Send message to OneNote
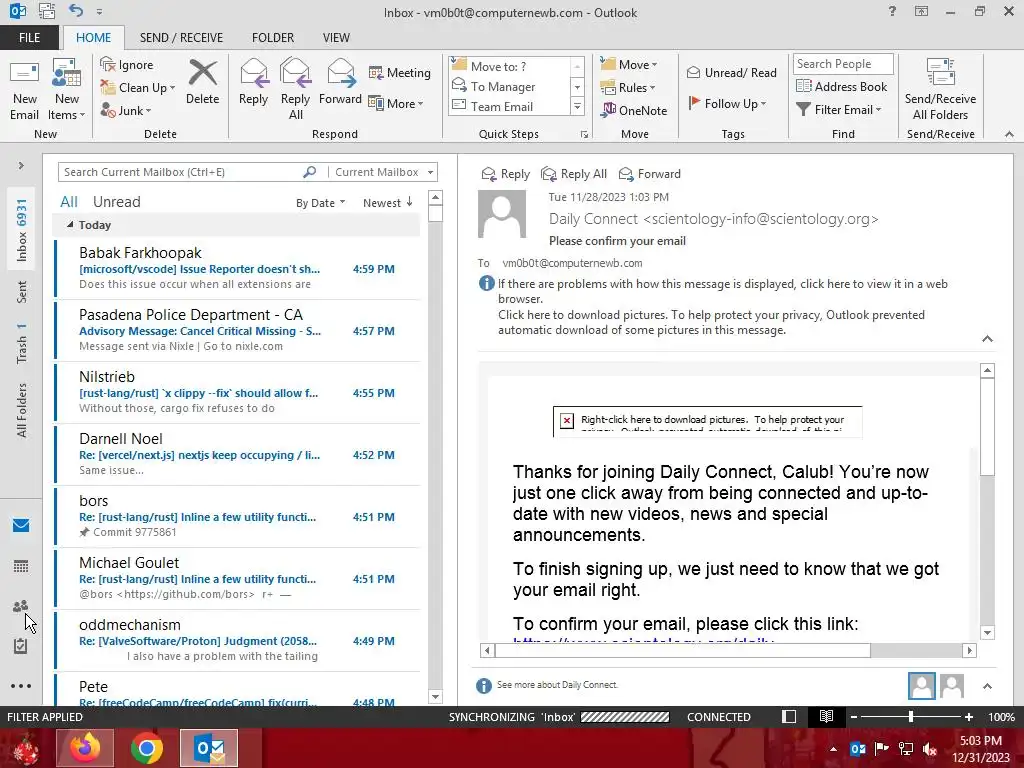Screen dimensions: 1024x768 (634, 110)
